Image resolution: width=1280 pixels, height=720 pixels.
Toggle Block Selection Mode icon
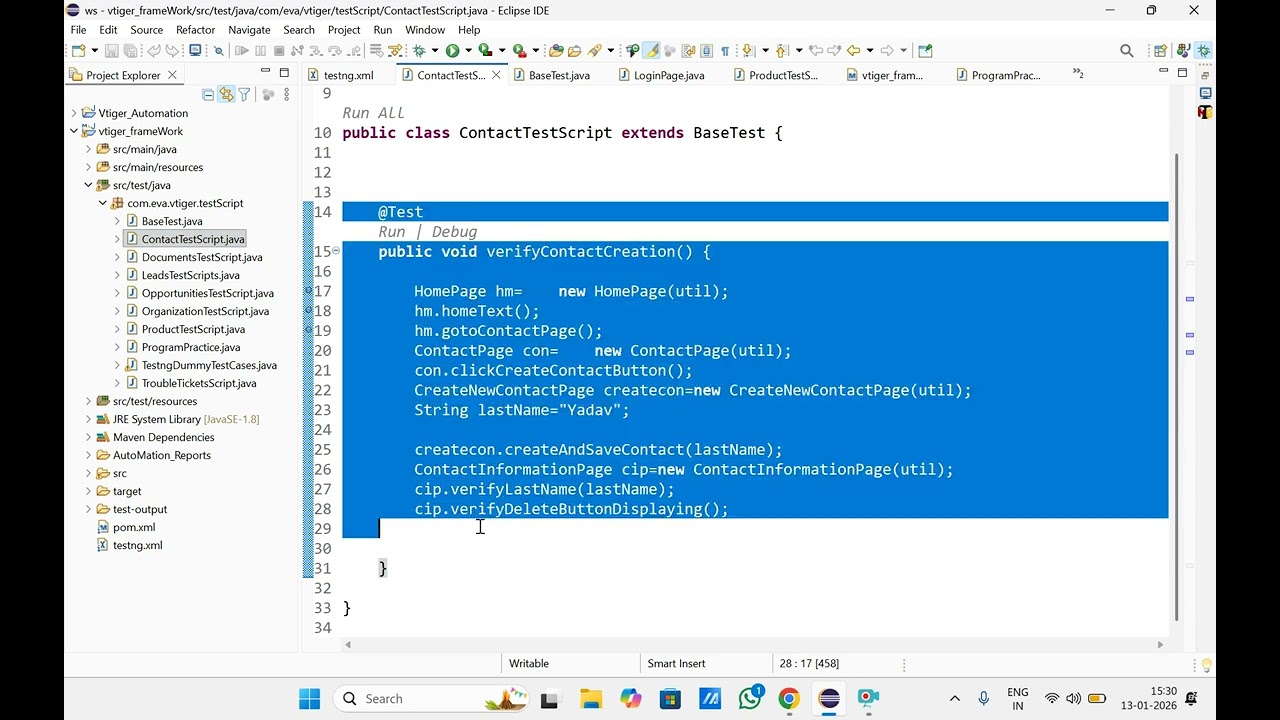click(706, 50)
